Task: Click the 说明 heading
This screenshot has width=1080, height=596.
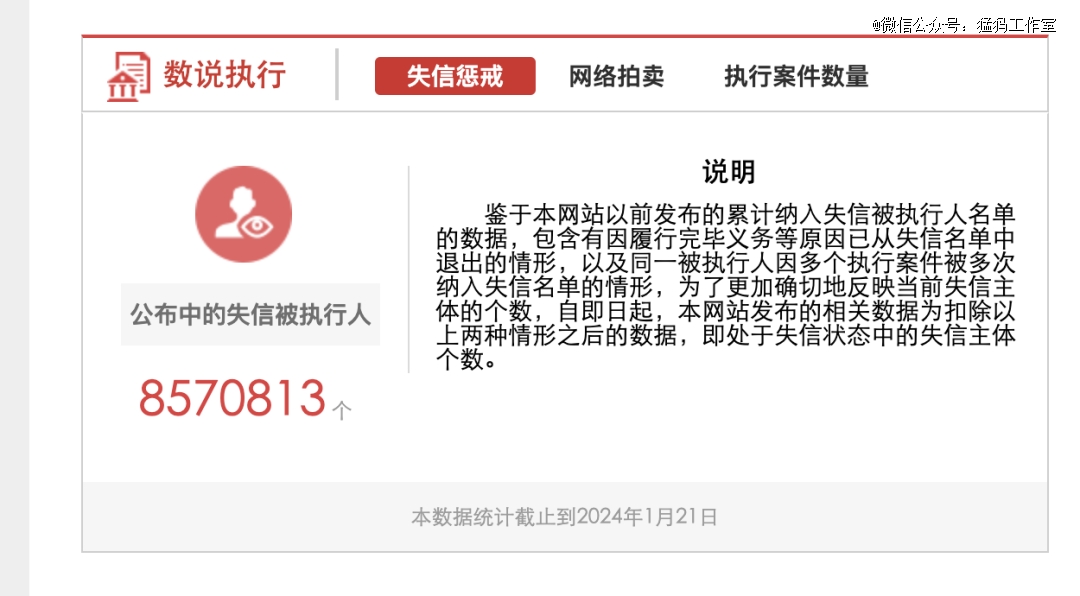Action: [729, 172]
